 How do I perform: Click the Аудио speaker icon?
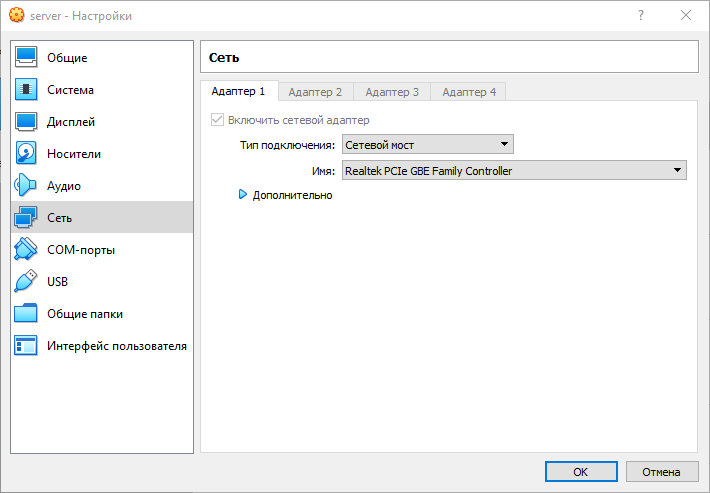pos(26,186)
